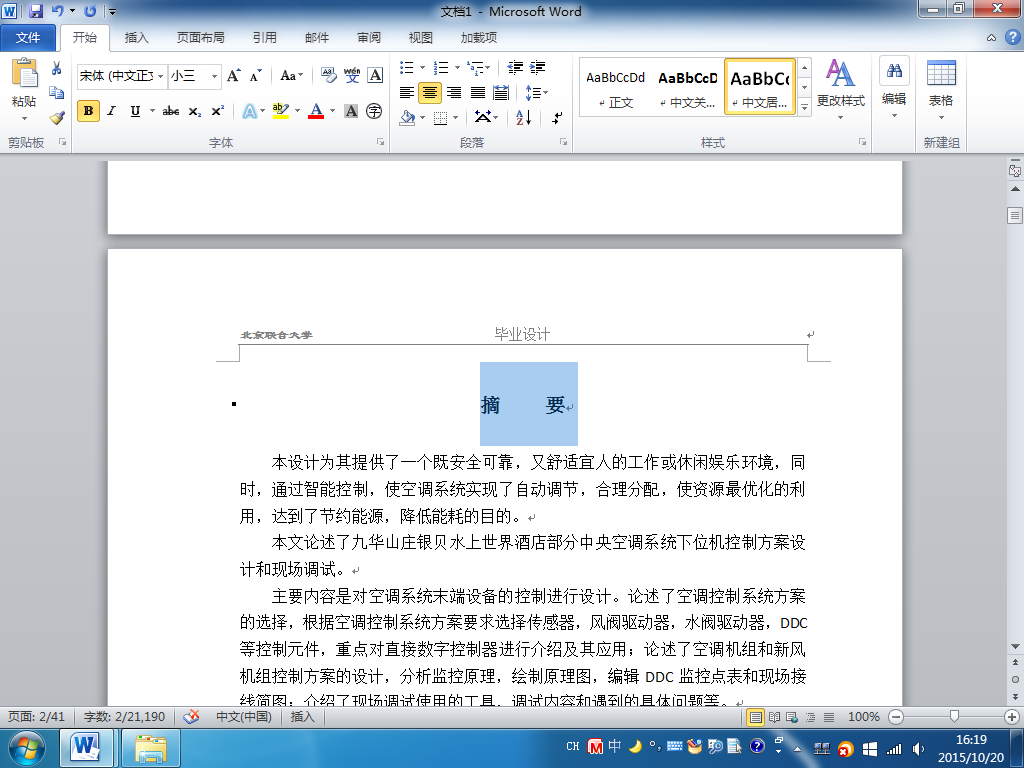Open the 文件 File tab
Screen dimensions: 1024x768
pos(27,38)
